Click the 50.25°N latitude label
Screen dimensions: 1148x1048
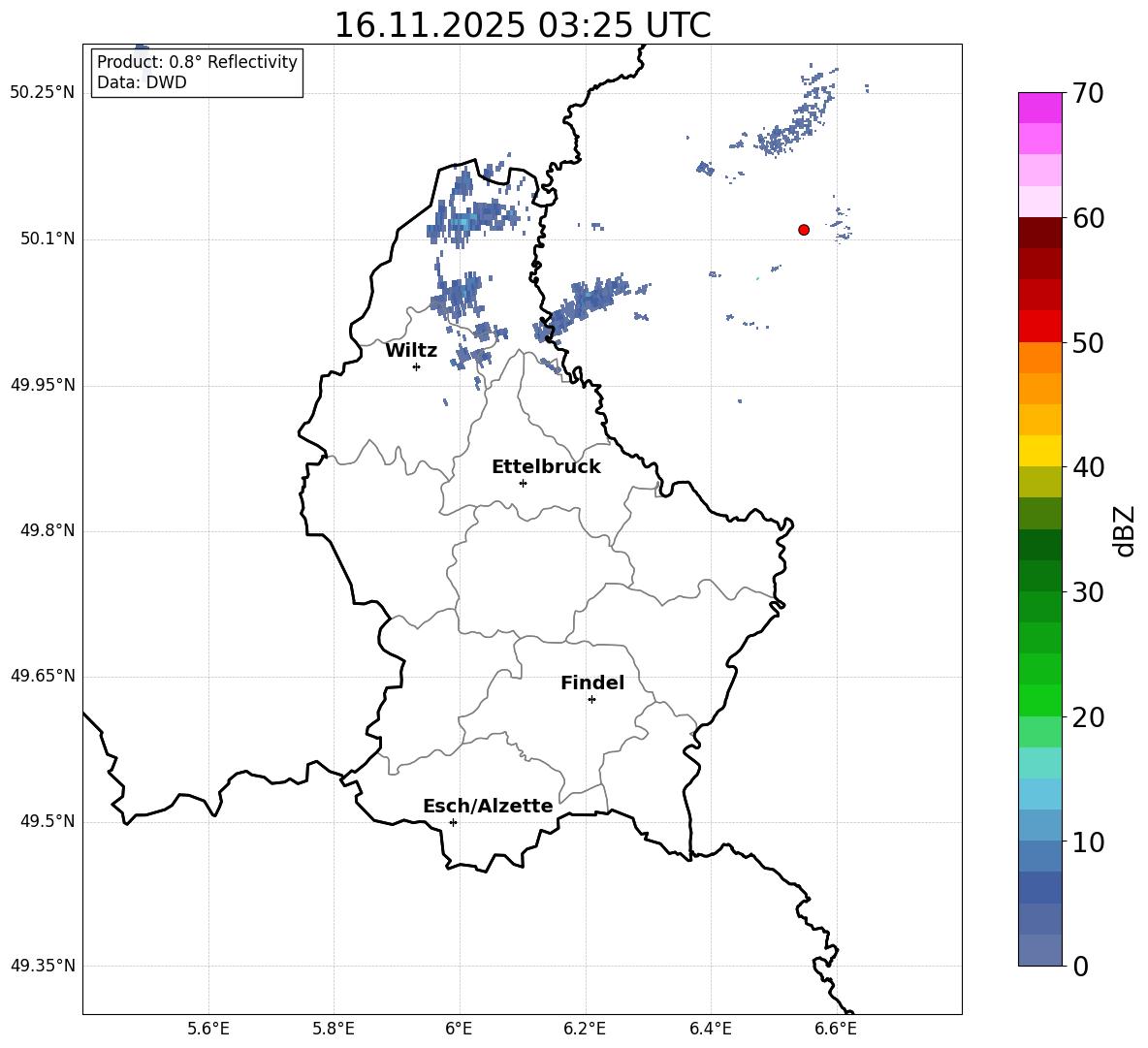click(x=43, y=93)
